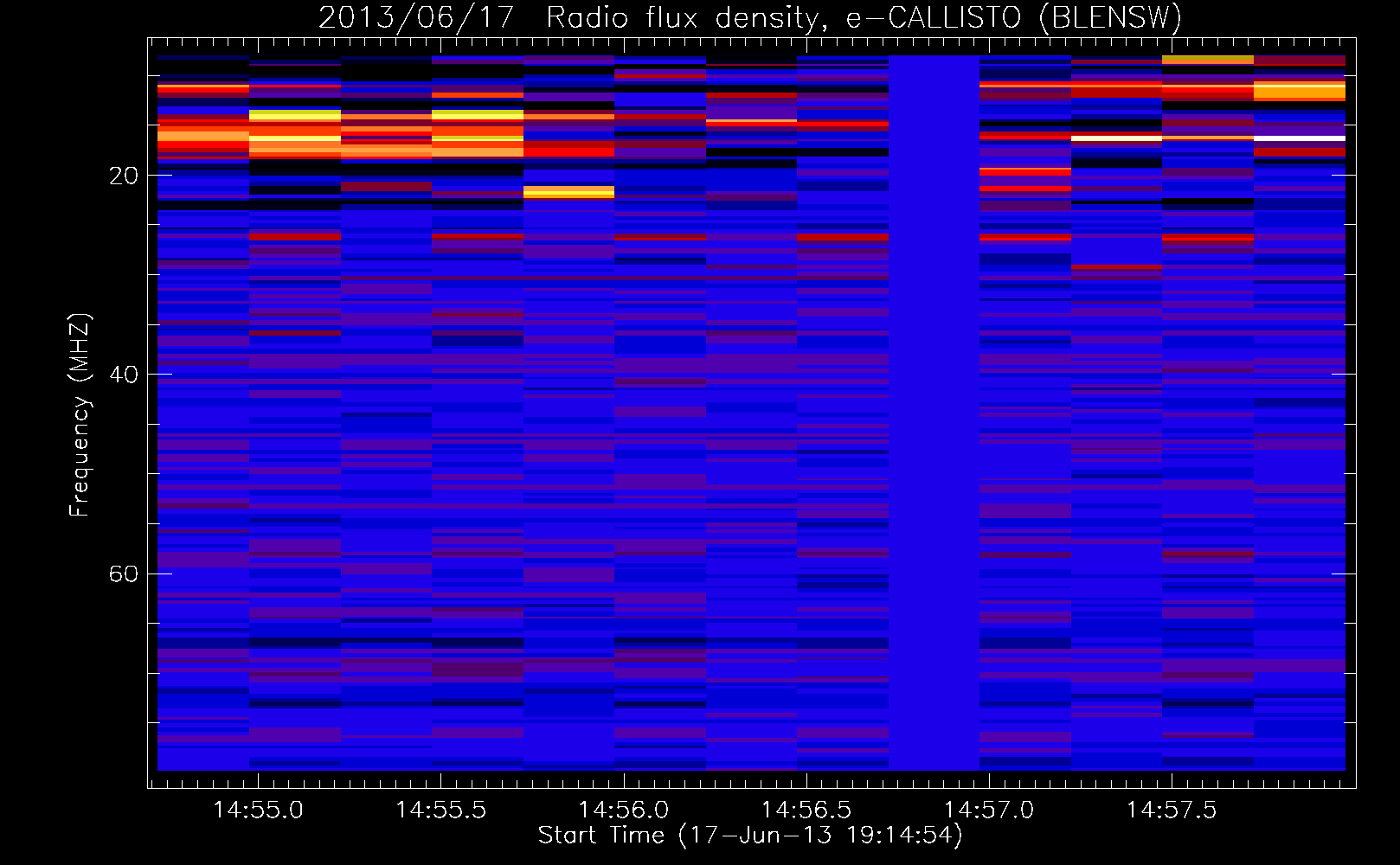Click the 'Frequency (MHZ)' axis label
The image size is (1400, 865).
(x=80, y=415)
